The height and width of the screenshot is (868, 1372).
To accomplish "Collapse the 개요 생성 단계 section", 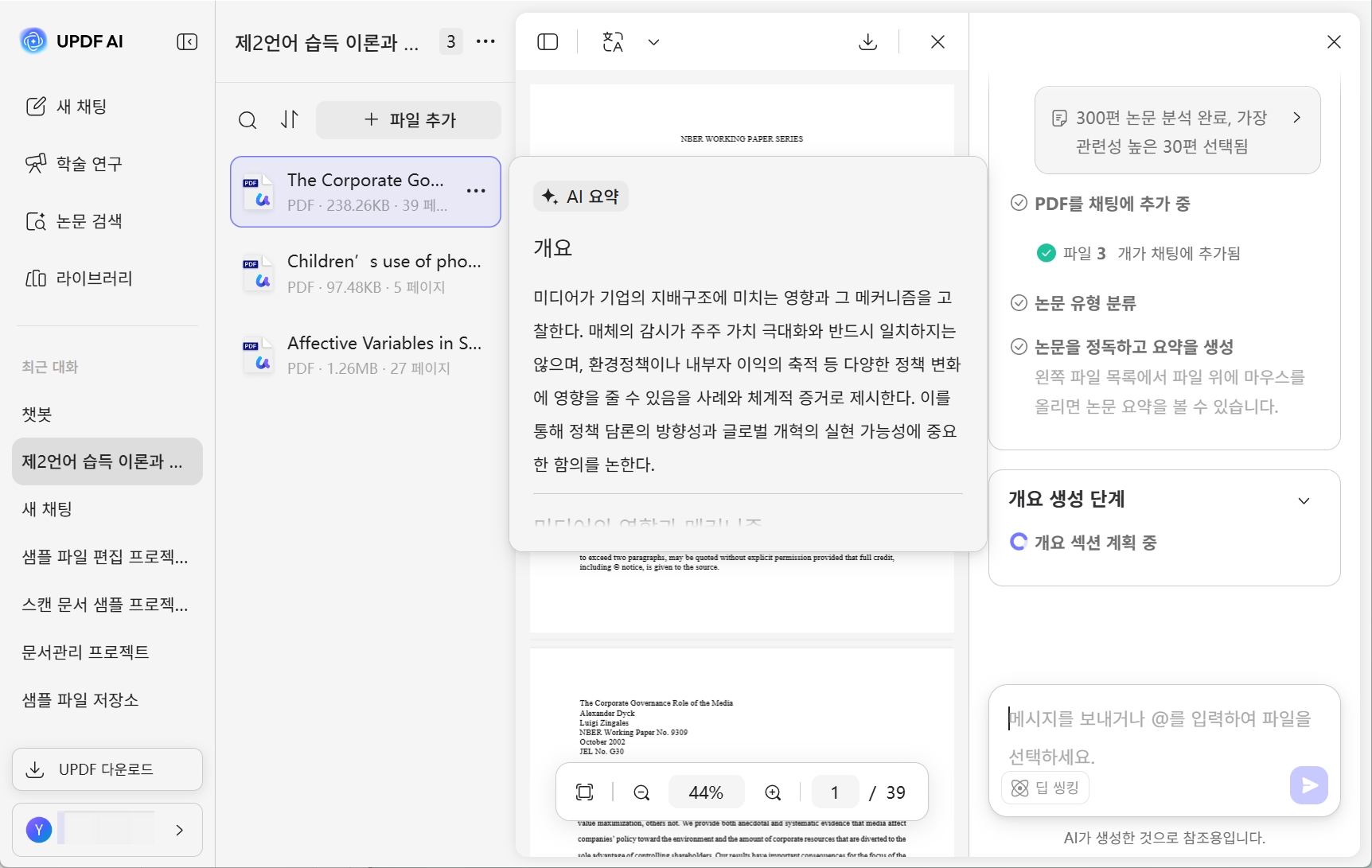I will [1304, 500].
